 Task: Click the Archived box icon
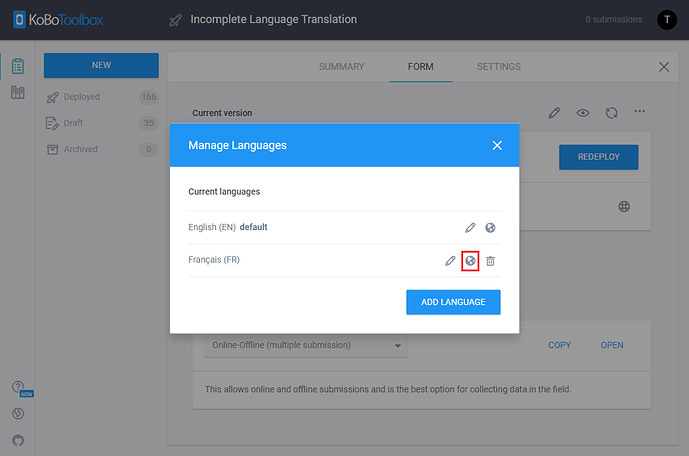(x=52, y=150)
